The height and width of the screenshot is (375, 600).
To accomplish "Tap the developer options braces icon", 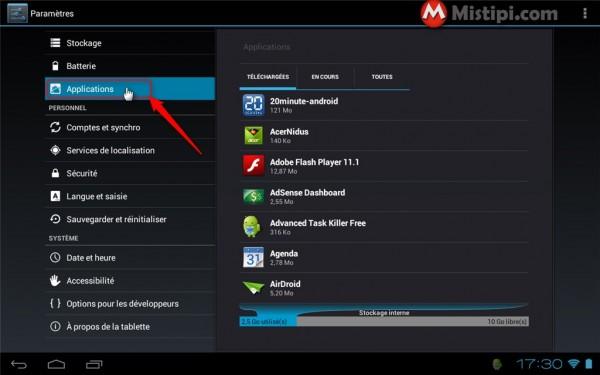I will tap(55, 303).
